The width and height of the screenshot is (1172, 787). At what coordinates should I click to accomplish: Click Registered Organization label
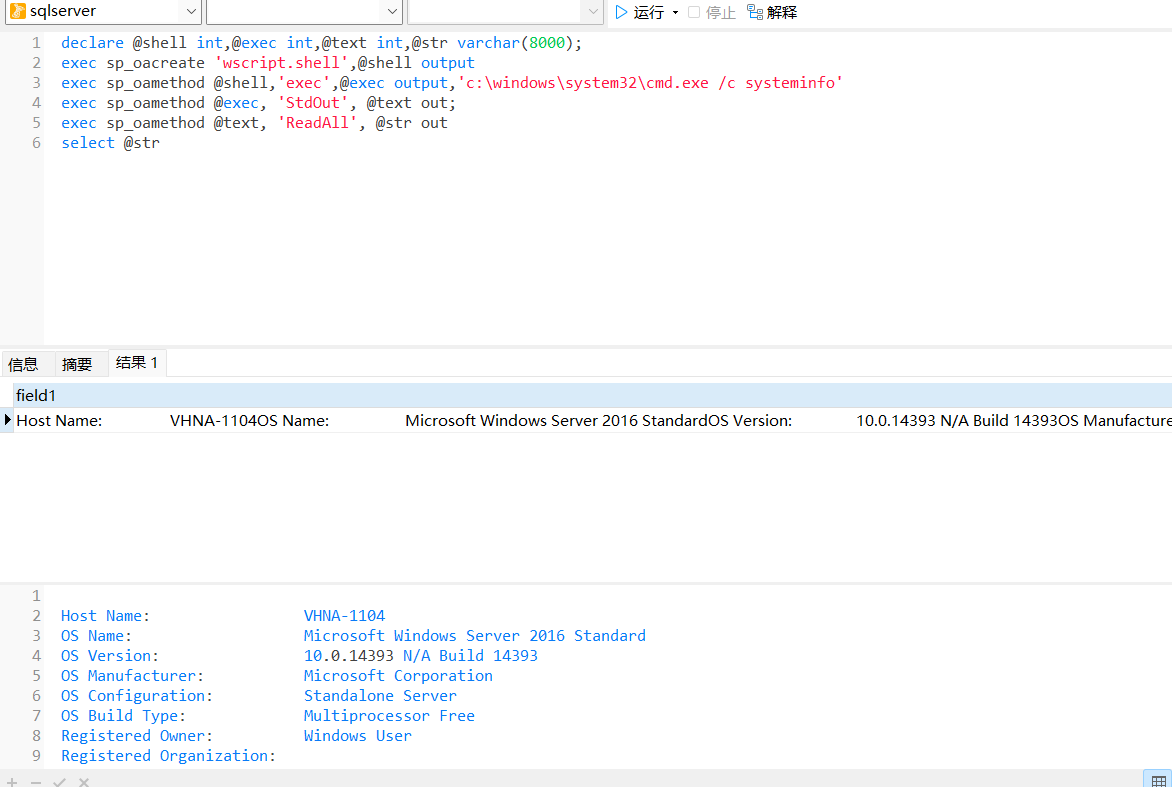pos(168,756)
